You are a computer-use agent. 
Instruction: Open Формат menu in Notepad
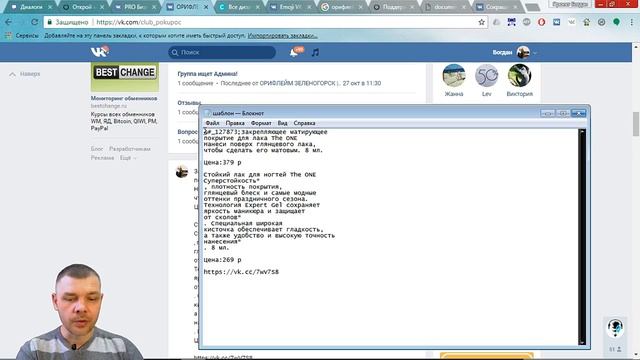(261, 123)
